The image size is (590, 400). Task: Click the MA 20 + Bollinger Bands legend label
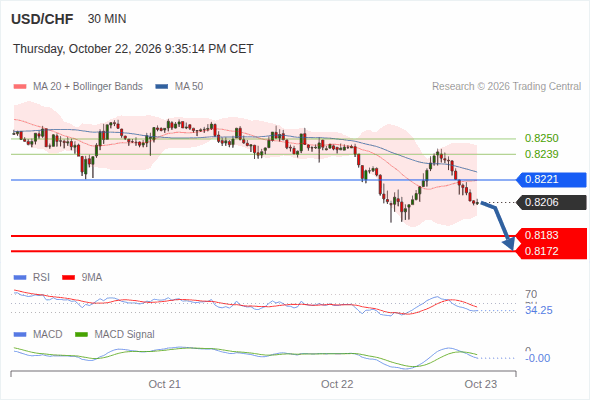(88, 87)
